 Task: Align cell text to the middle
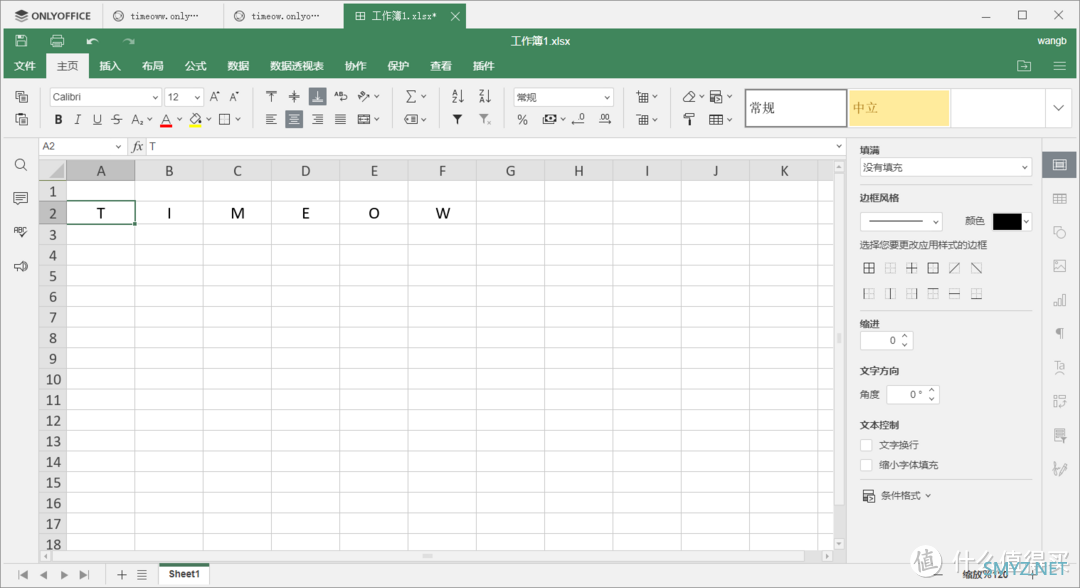(x=294, y=97)
